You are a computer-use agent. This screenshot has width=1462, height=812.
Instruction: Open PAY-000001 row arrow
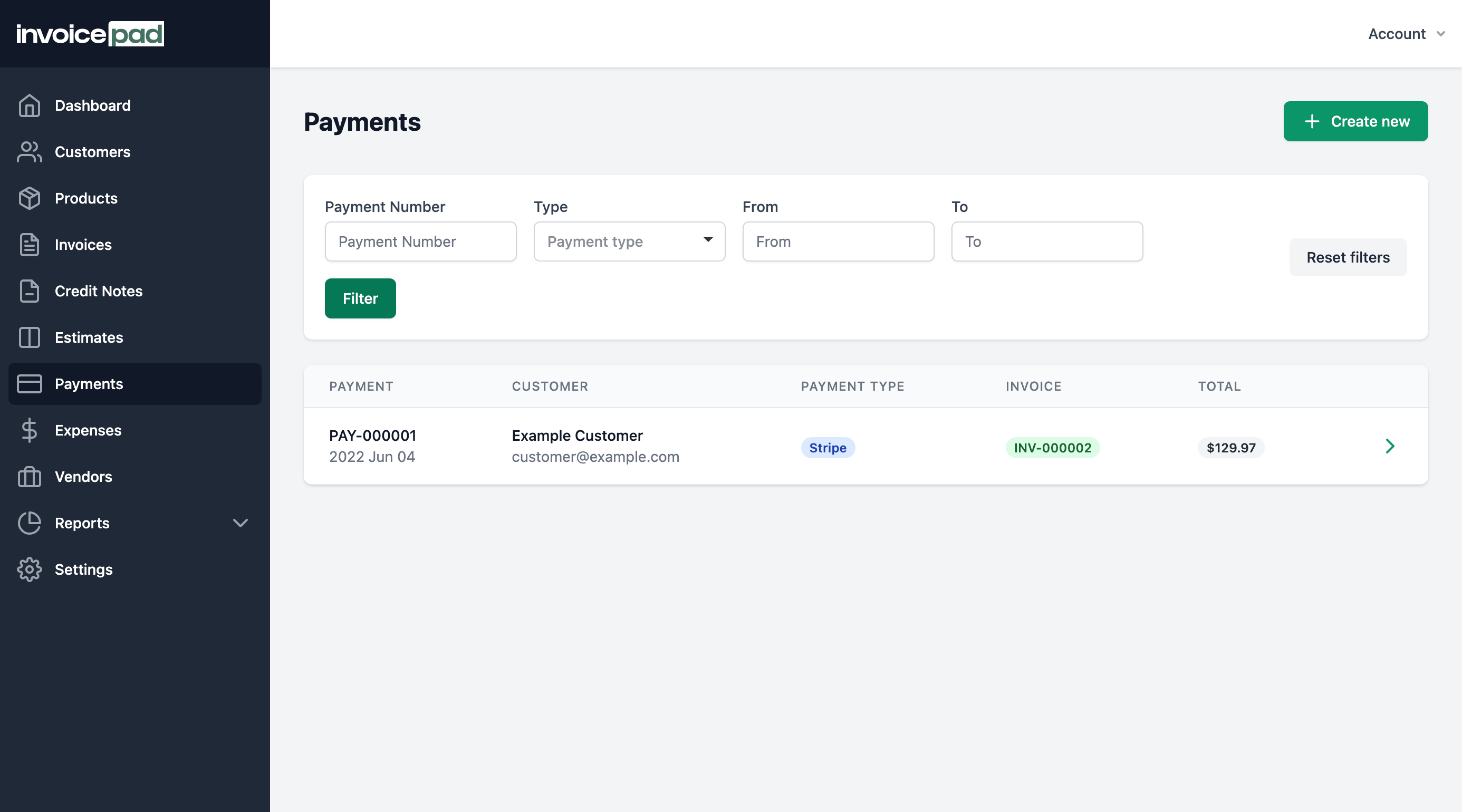(1390, 447)
